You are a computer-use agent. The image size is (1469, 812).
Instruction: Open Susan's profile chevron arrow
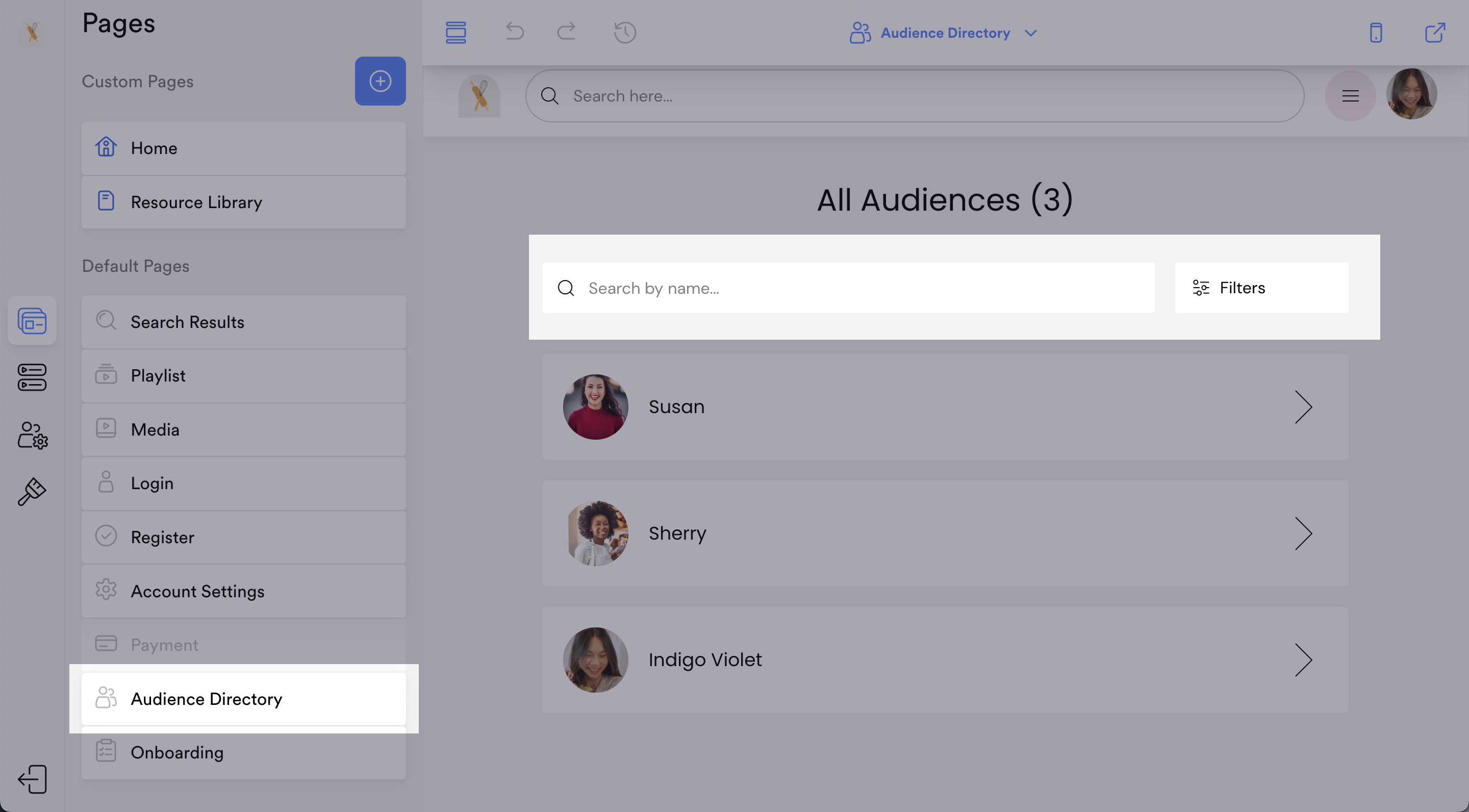click(x=1303, y=407)
